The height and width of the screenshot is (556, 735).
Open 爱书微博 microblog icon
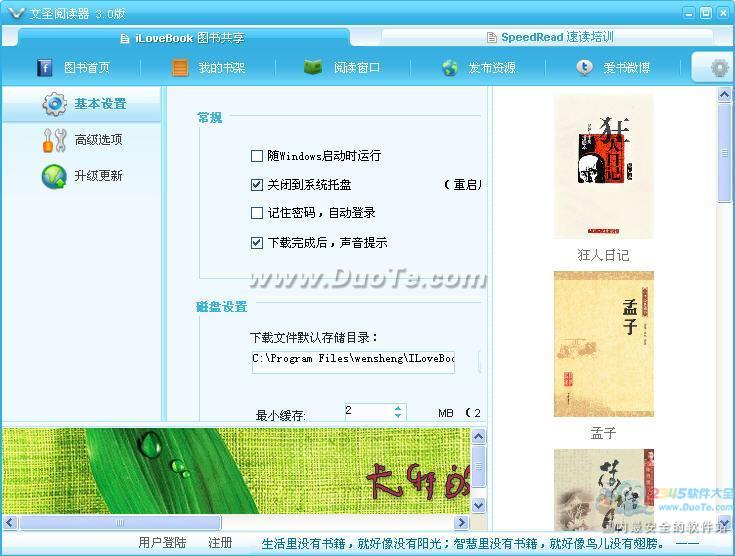(584, 68)
